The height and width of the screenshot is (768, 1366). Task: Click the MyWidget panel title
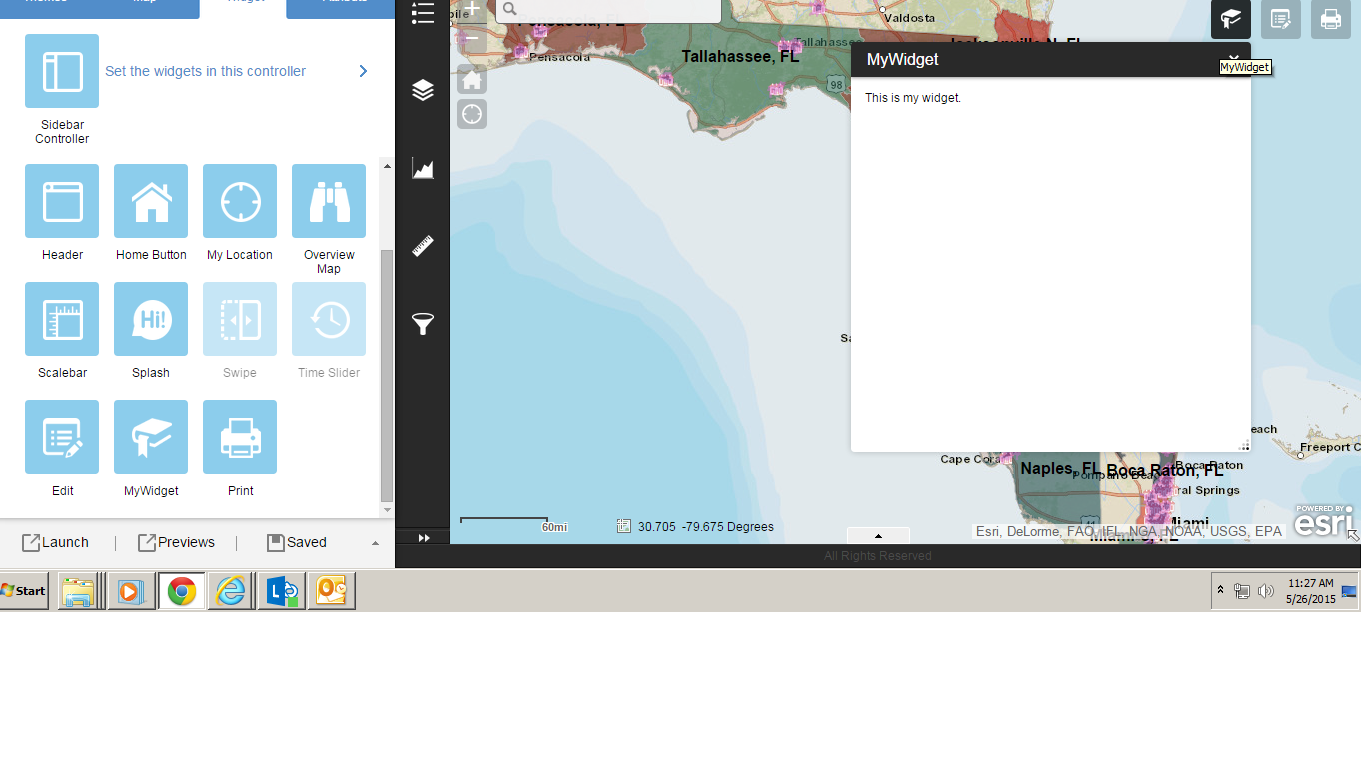pyautogui.click(x=903, y=60)
